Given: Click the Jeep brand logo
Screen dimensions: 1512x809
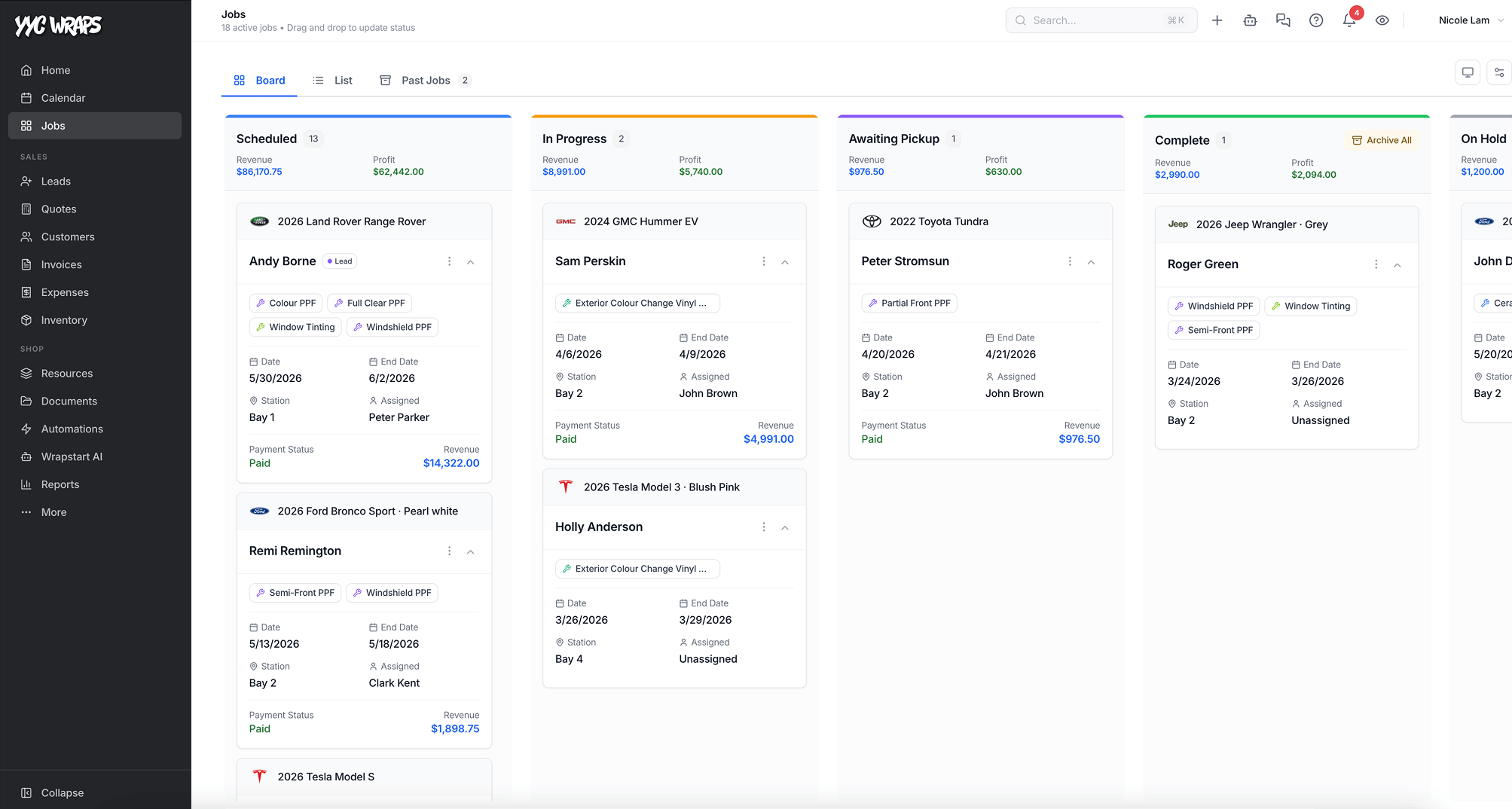Looking at the screenshot, I should pyautogui.click(x=1178, y=224).
